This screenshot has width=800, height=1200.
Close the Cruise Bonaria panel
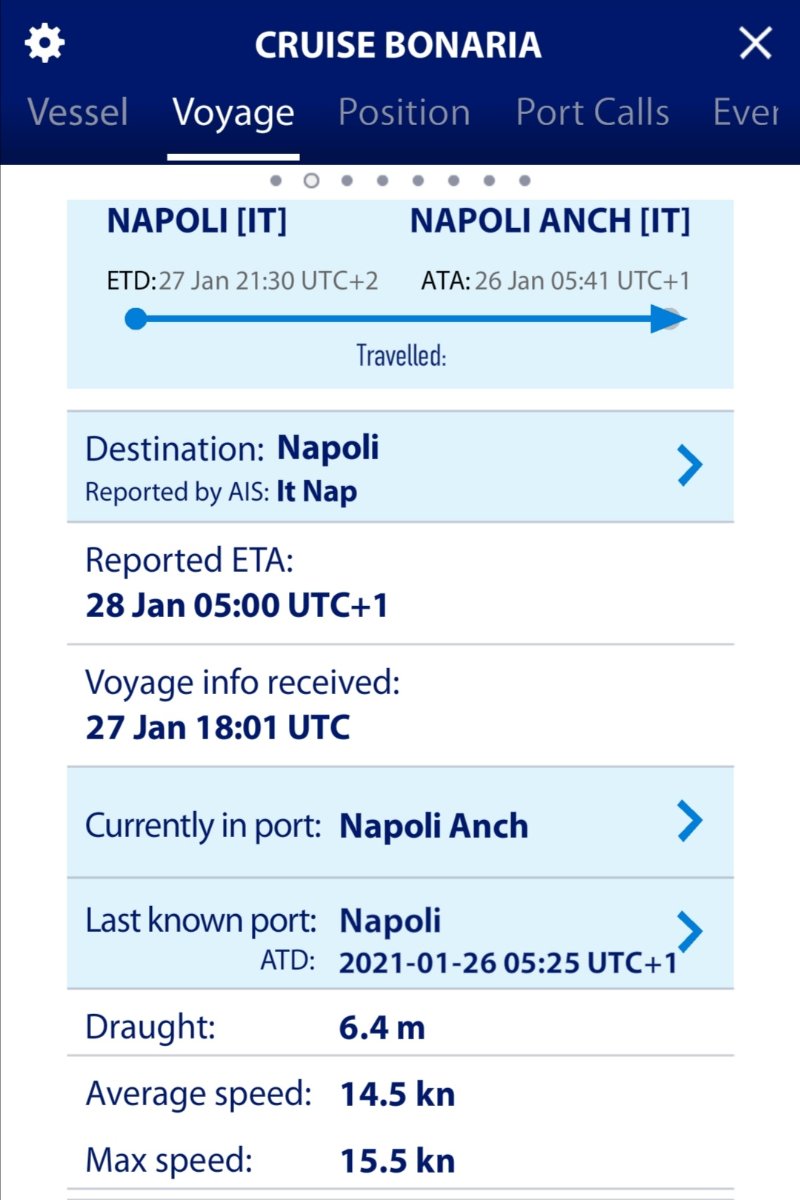[755, 44]
